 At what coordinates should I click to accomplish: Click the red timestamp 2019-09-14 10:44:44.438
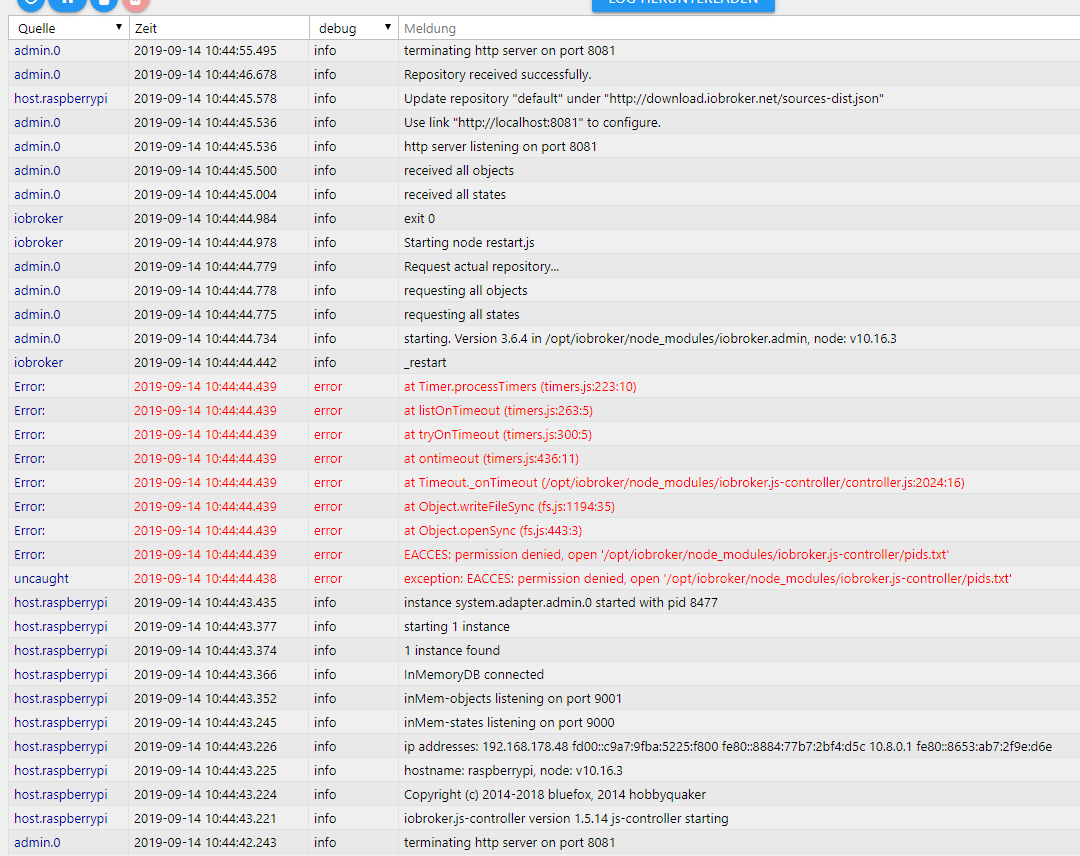click(x=205, y=578)
